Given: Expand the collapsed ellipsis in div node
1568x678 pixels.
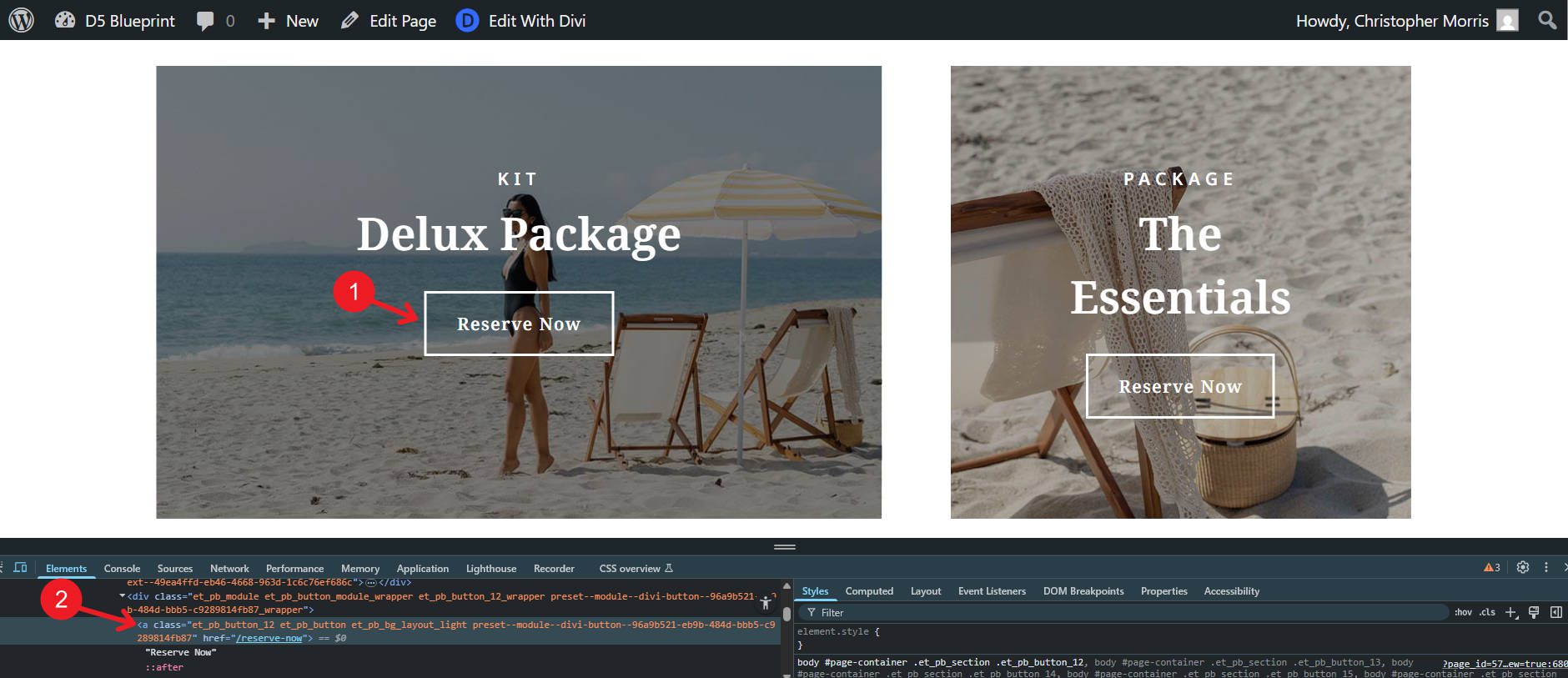Looking at the screenshot, I should click(371, 582).
